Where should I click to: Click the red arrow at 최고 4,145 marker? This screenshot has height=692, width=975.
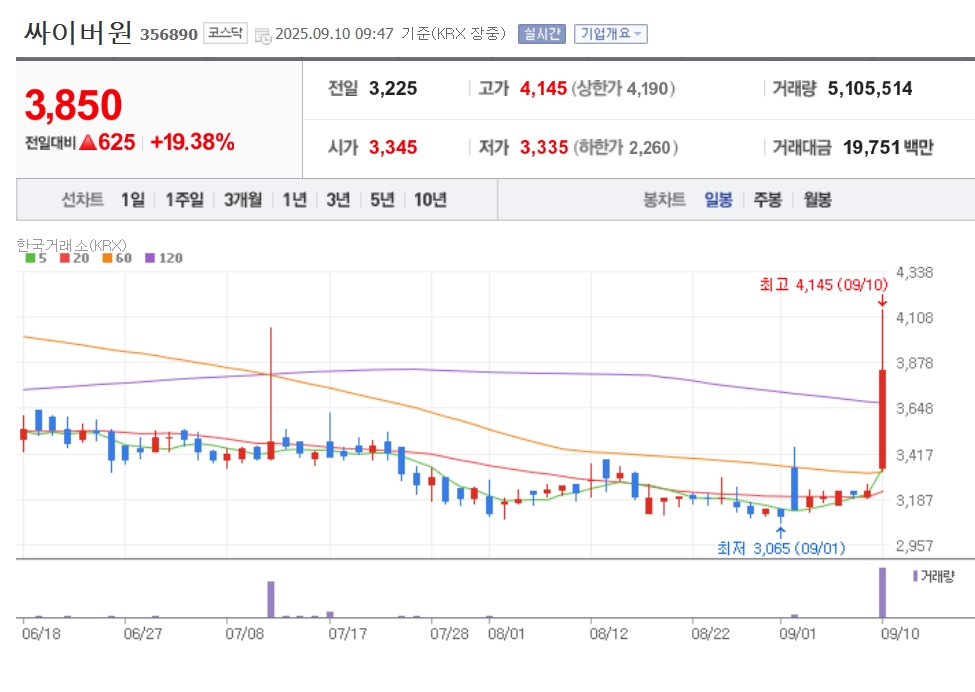click(882, 301)
